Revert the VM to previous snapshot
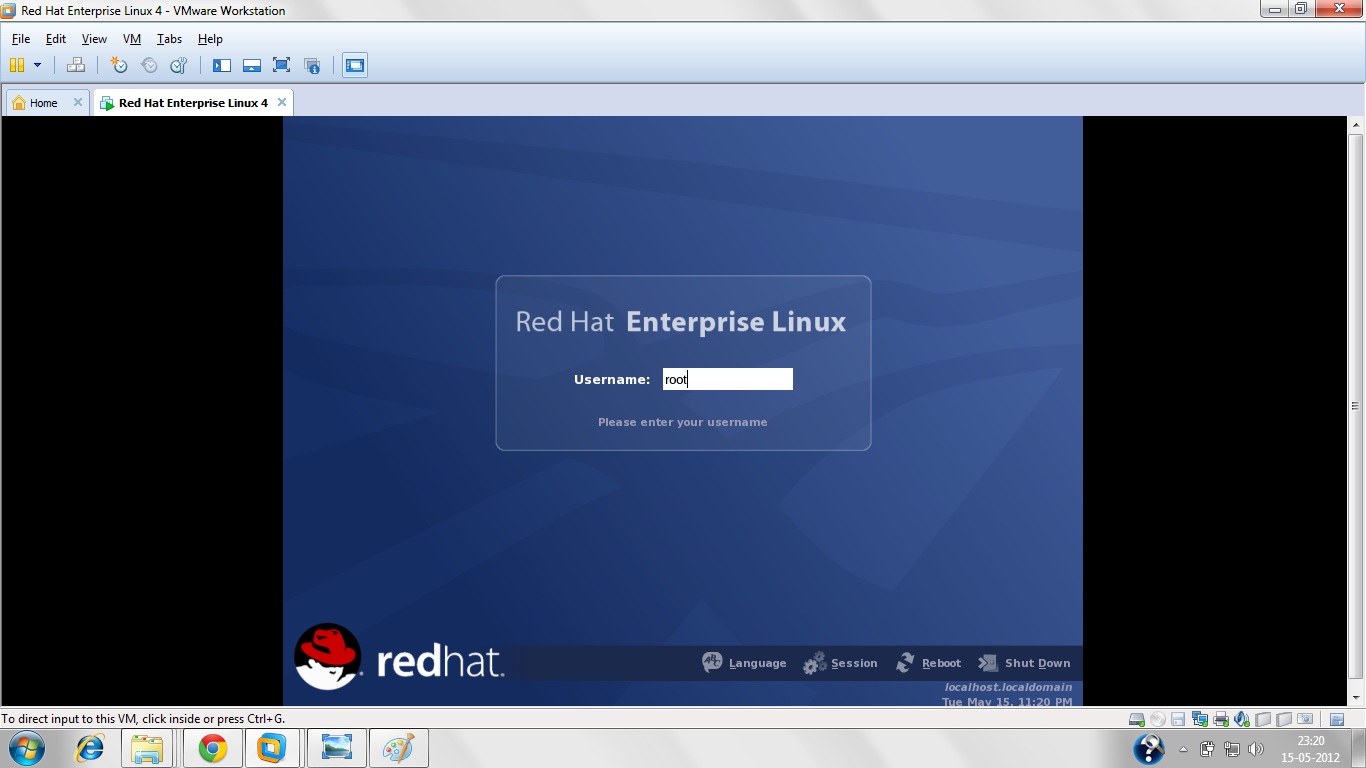Image resolution: width=1366 pixels, height=768 pixels. (149, 65)
